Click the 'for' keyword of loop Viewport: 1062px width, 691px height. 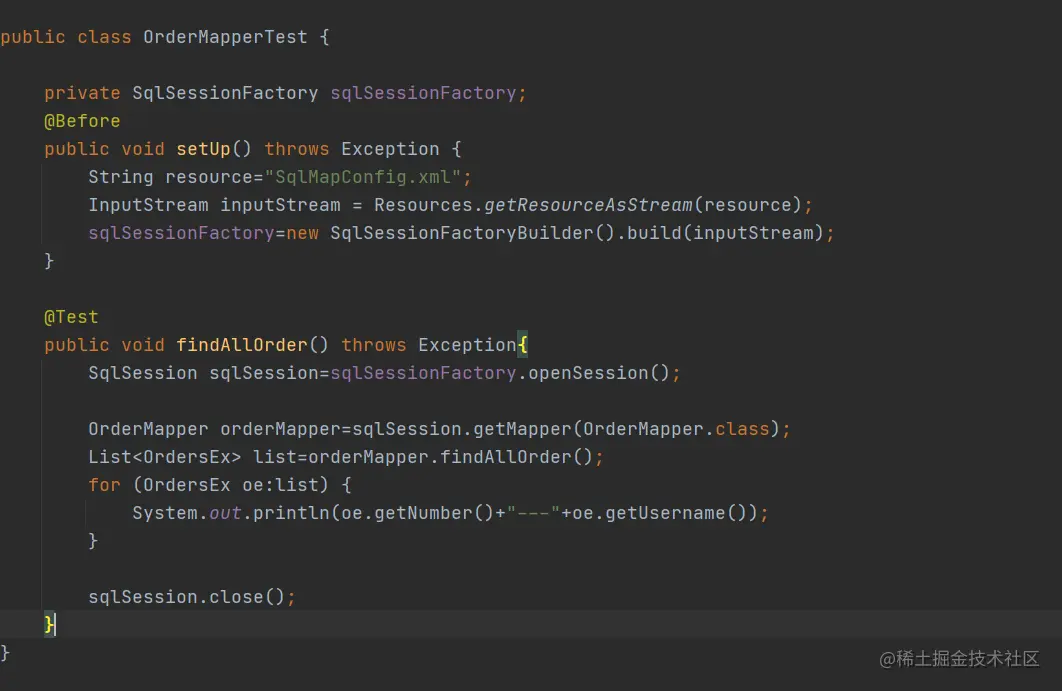coord(104,485)
